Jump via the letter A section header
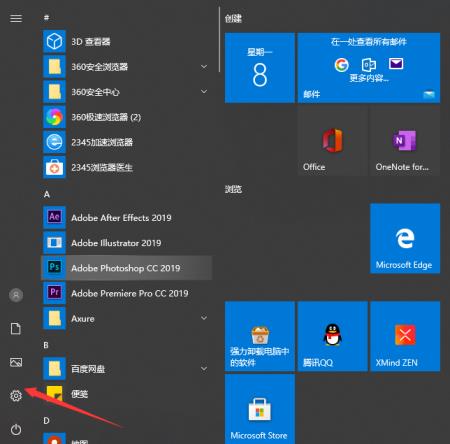 (x=47, y=194)
